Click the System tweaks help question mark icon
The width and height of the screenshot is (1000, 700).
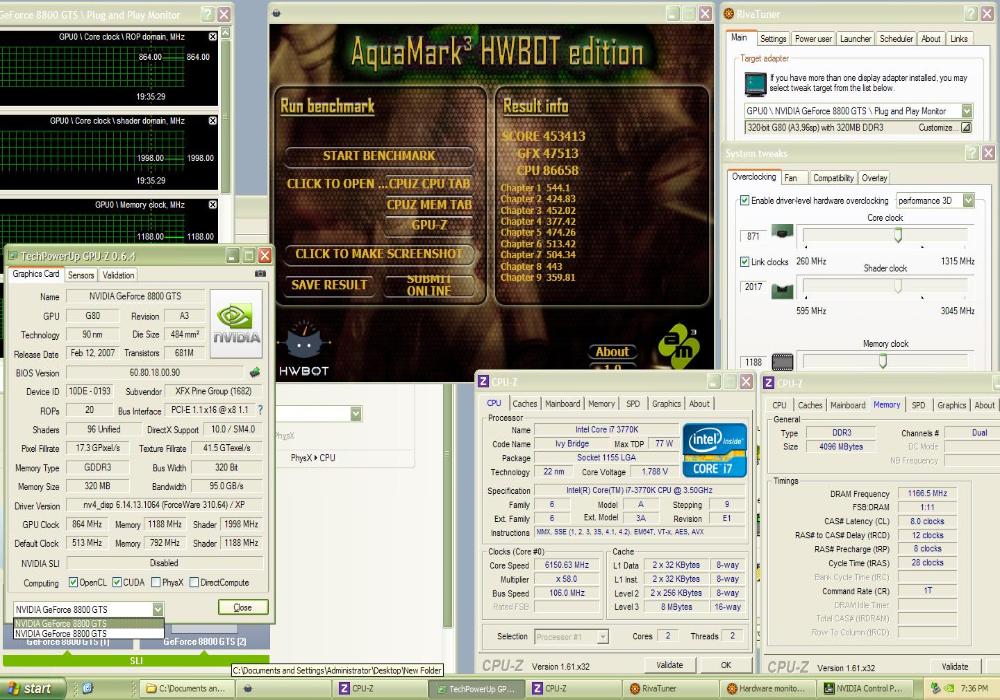[x=972, y=153]
